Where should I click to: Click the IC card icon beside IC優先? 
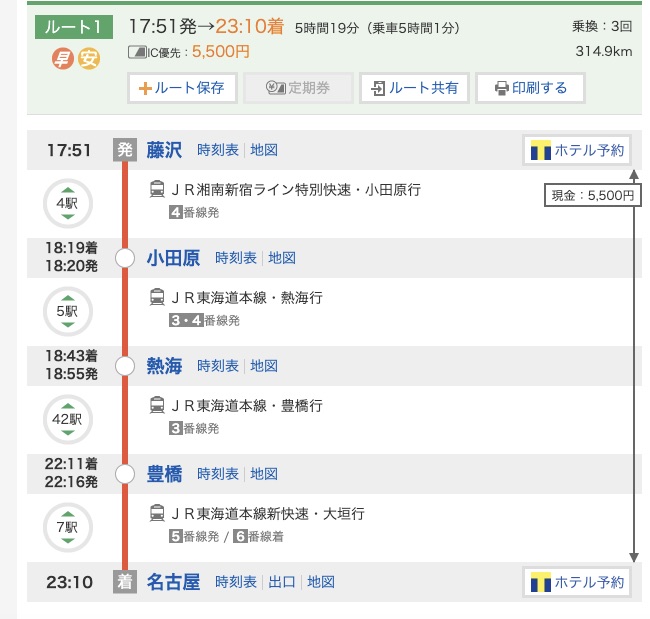137,52
